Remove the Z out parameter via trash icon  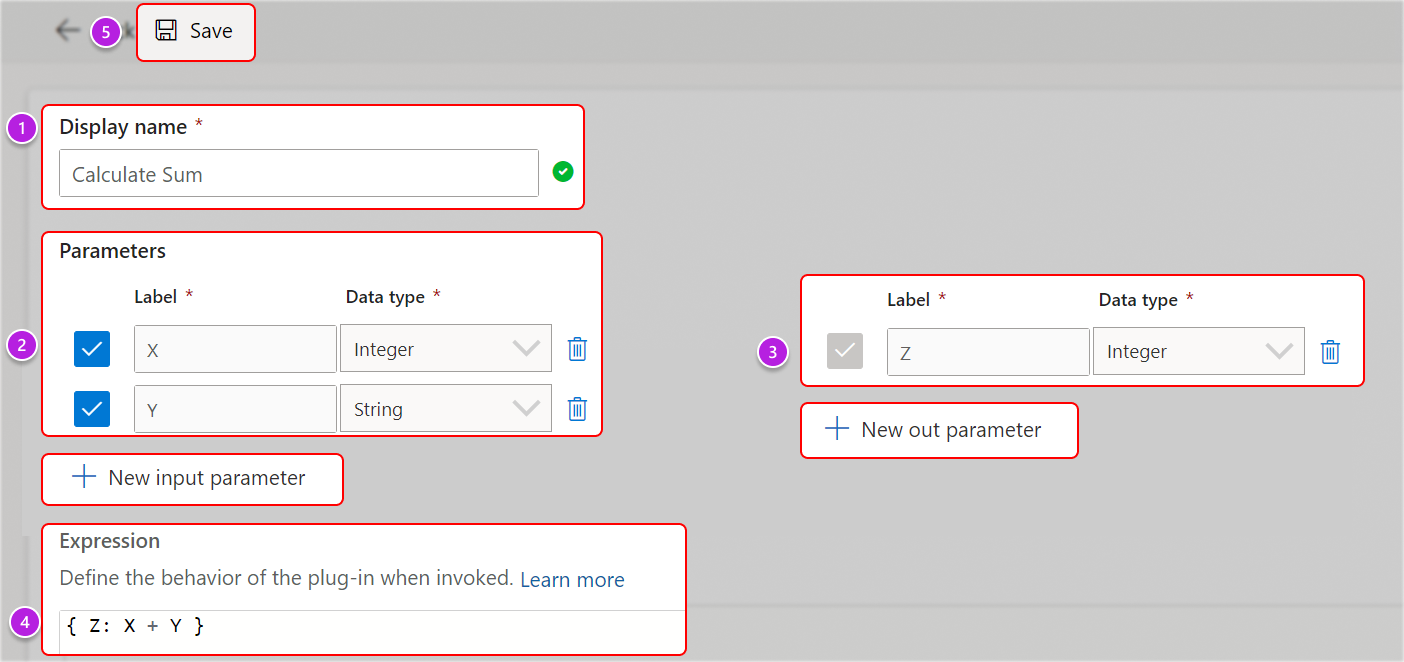click(1330, 351)
